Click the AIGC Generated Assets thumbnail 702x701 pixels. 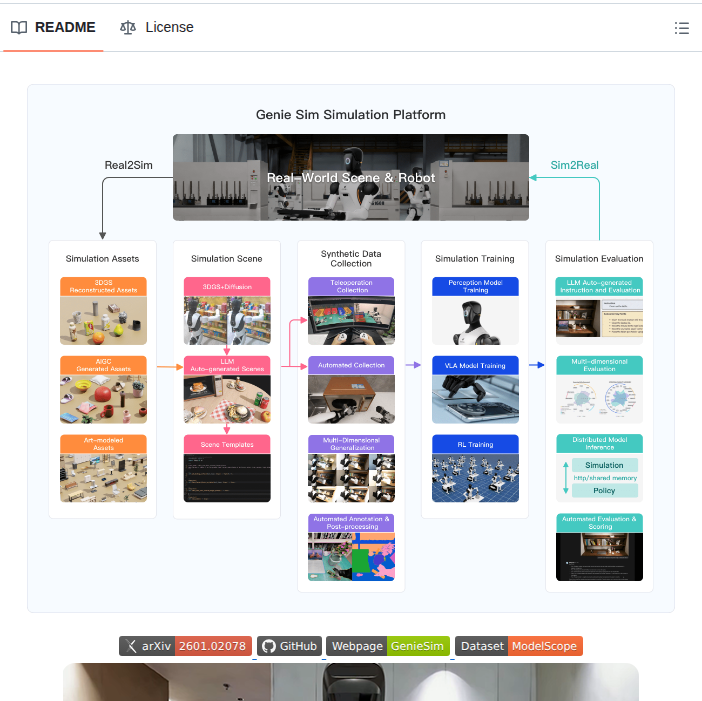103,398
